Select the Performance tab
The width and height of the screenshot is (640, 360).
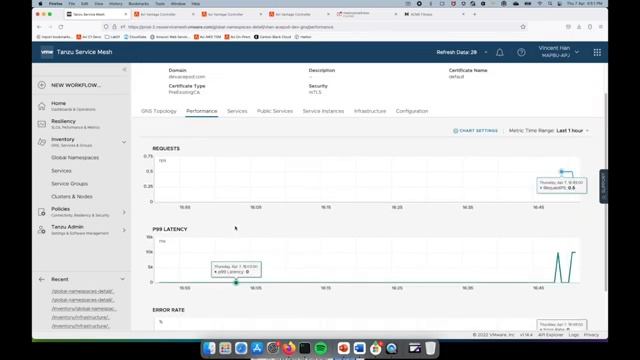tap(202, 111)
